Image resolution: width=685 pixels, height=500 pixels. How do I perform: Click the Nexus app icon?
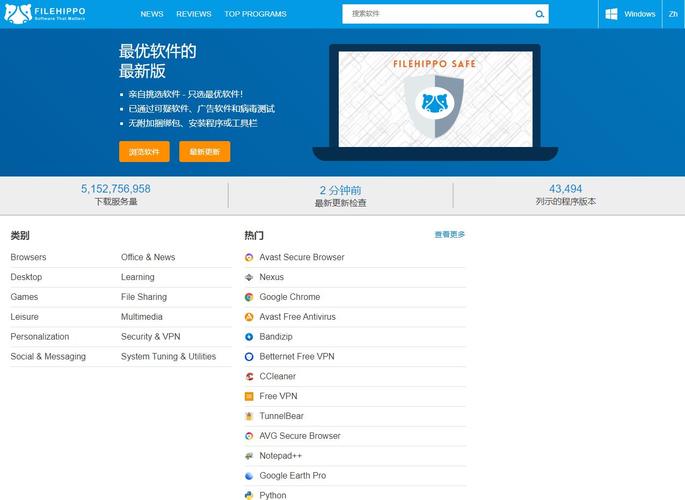click(249, 277)
